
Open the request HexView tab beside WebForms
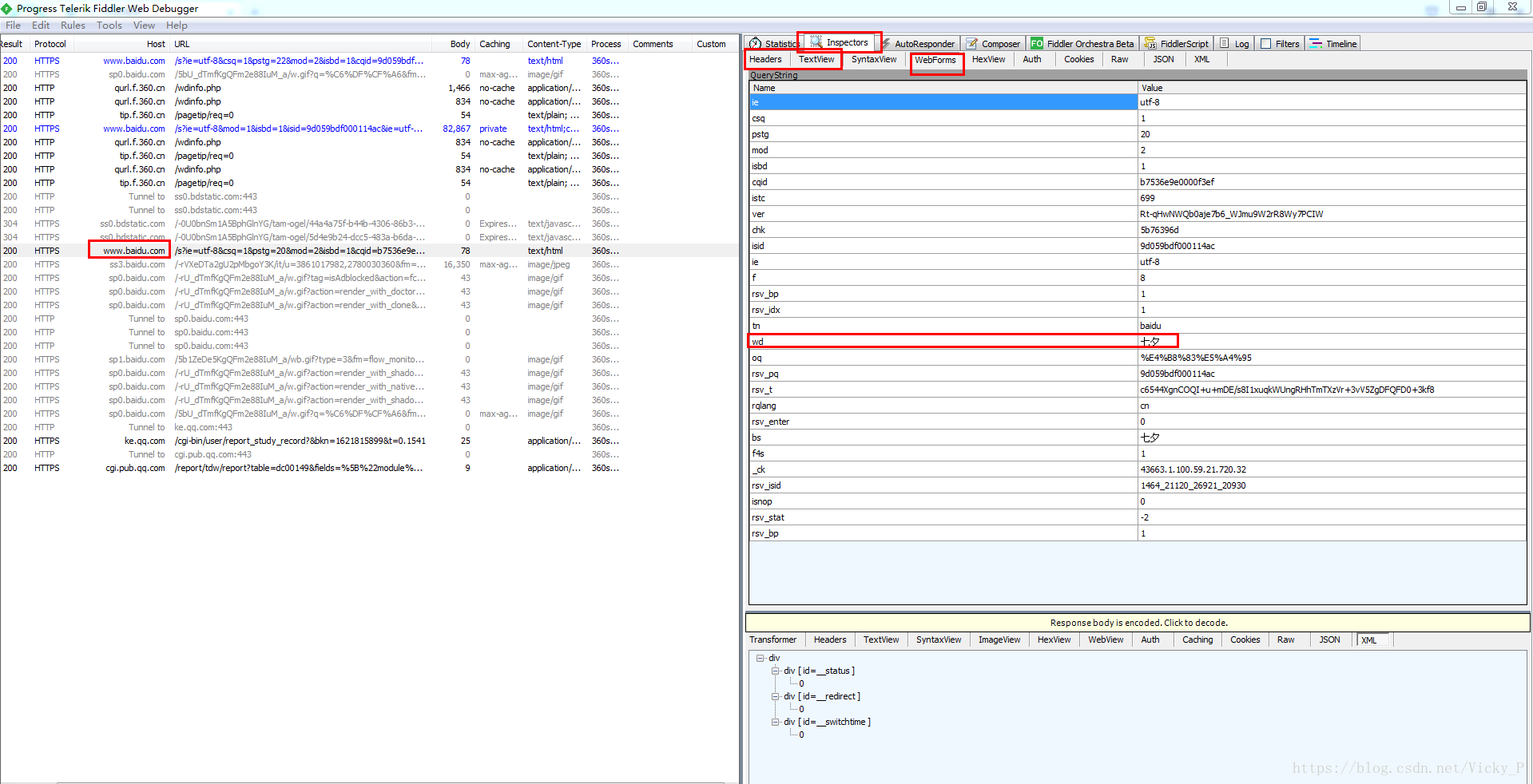(989, 59)
